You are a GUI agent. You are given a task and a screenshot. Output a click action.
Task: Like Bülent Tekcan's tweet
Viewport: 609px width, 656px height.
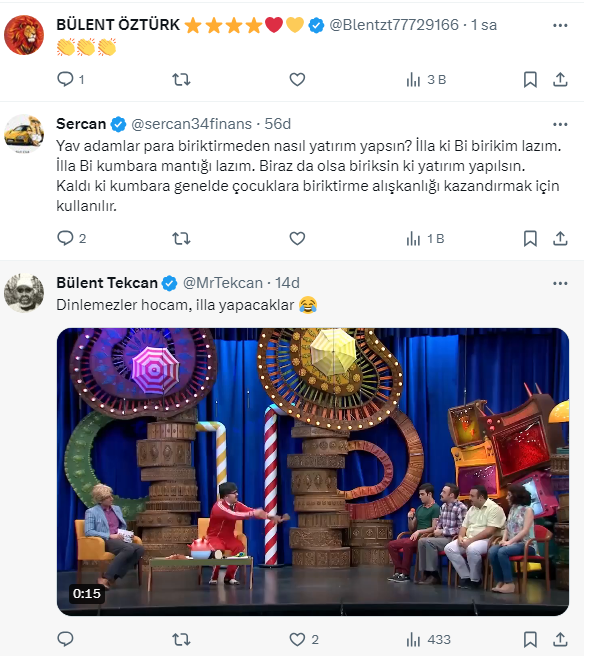click(x=296, y=639)
